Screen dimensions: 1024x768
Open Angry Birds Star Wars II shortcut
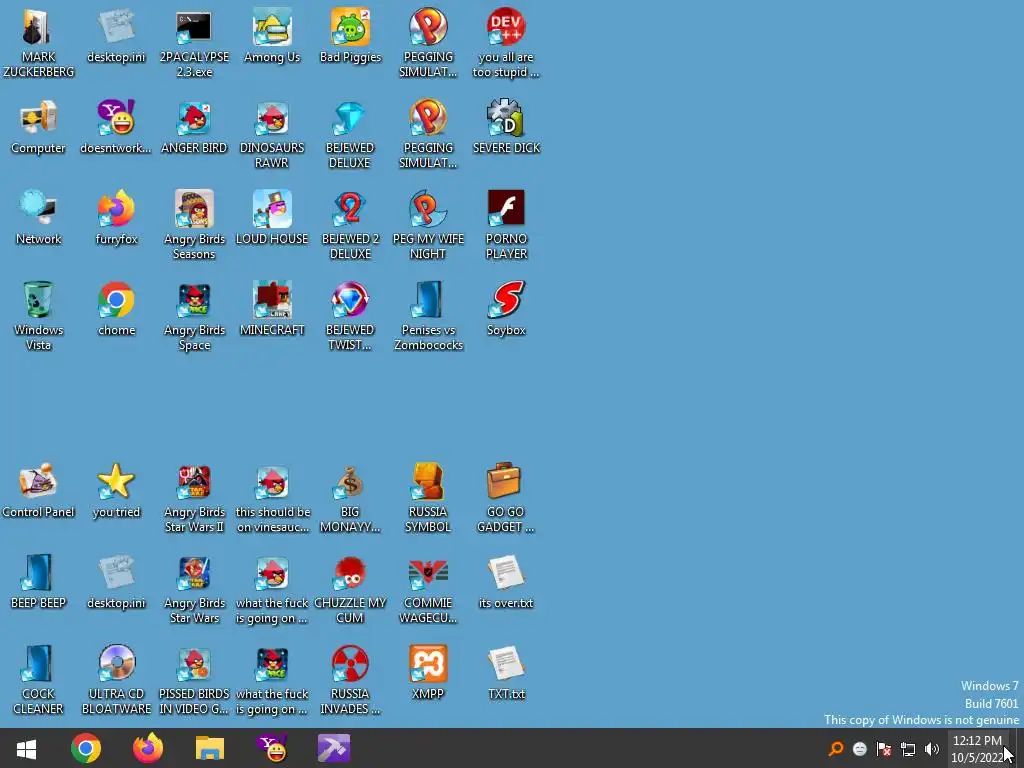[x=194, y=483]
